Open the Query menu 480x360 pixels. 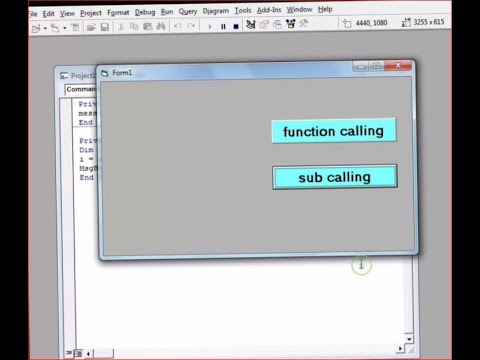tap(188, 12)
